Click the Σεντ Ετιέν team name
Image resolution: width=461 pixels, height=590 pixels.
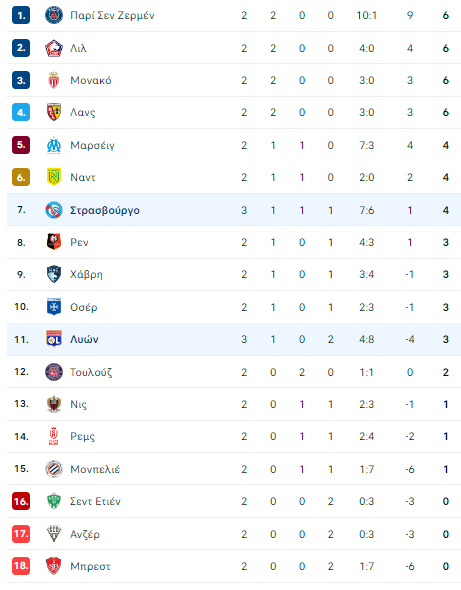(x=95, y=501)
